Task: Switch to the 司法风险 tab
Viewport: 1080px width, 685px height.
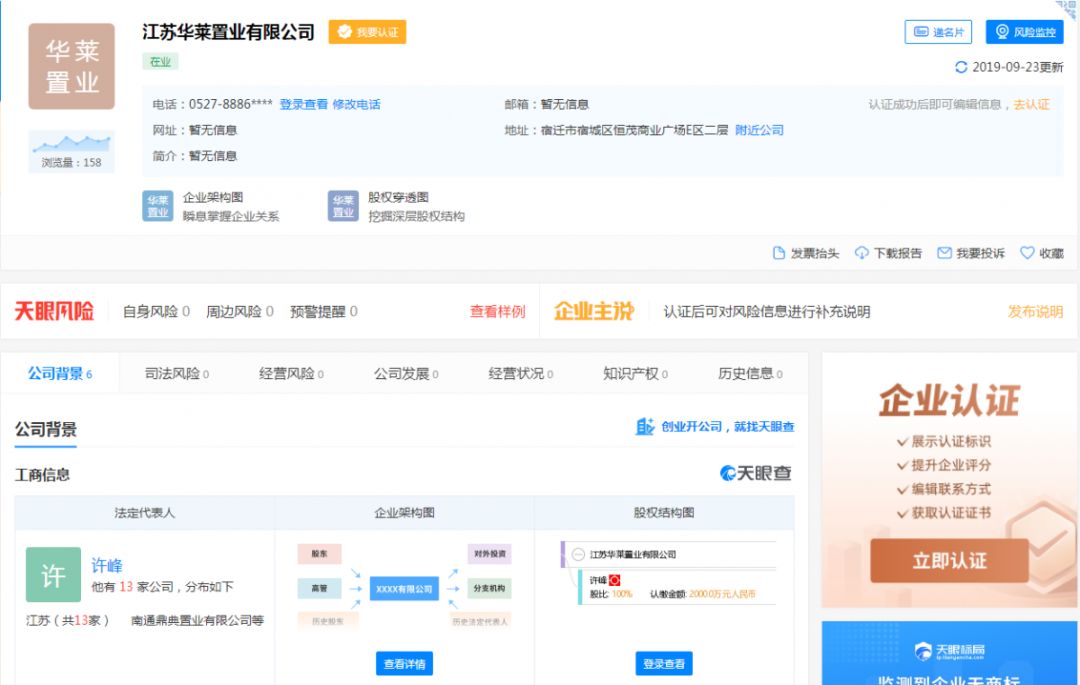Action: [x=176, y=373]
